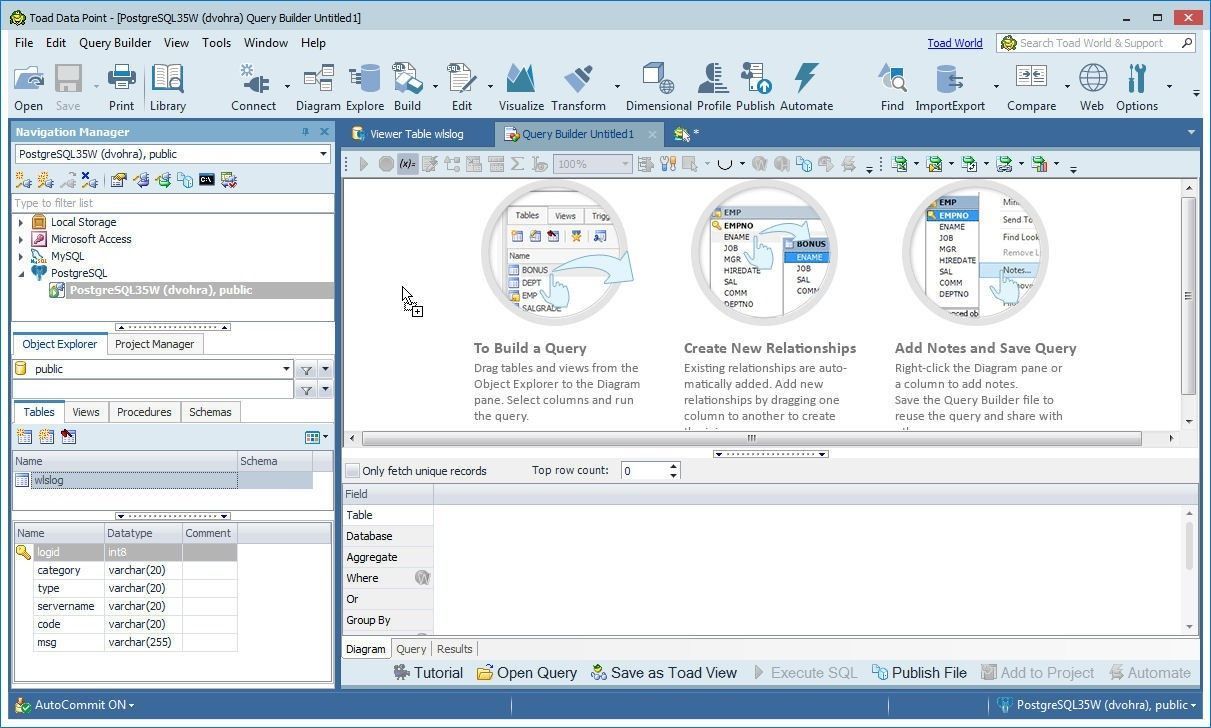Screen dimensions: 1211x728
Task: Click the Compare toolbar icon
Action: coord(1031,87)
